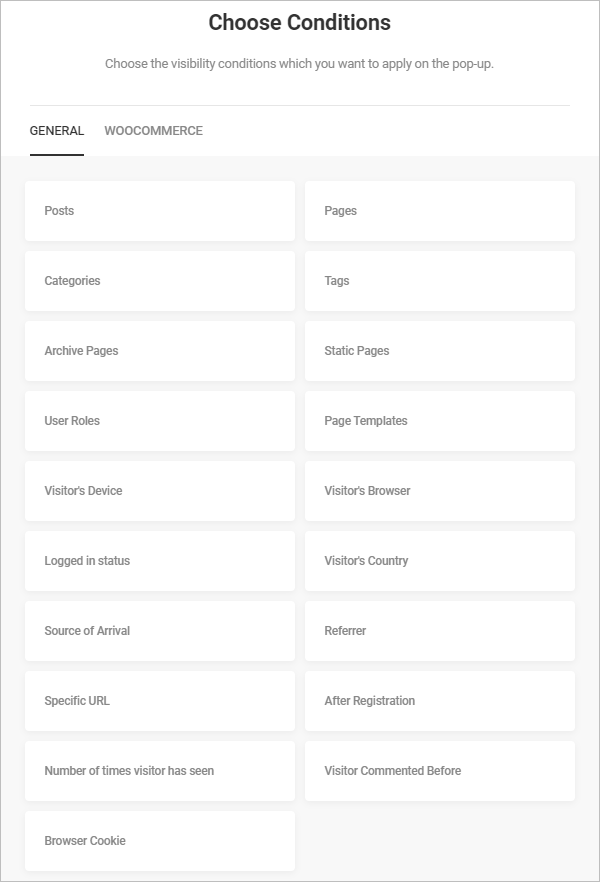Screen dimensions: 600x882
Task: Switch to the WooCommerce tab
Action: click(154, 130)
